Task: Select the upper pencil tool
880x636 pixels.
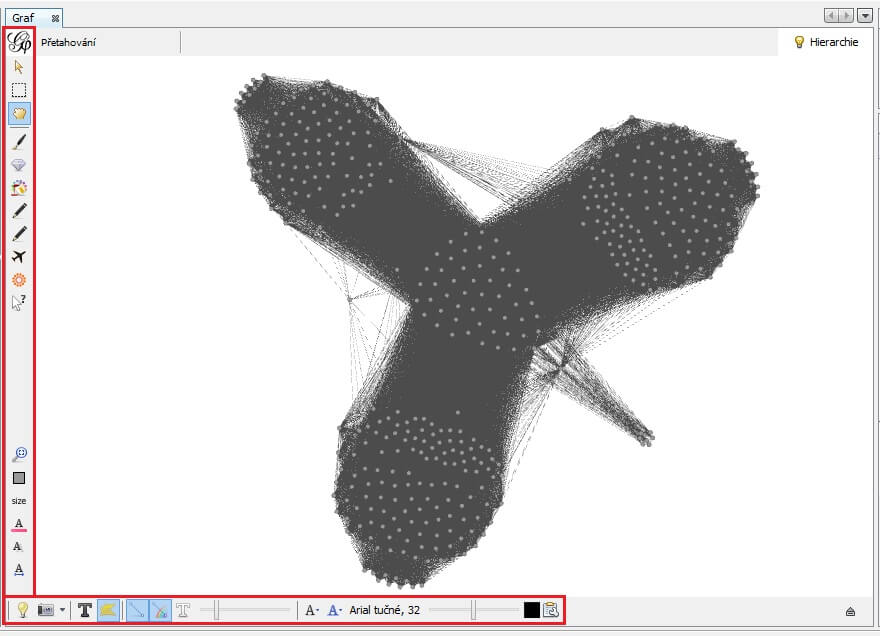Action: click(19, 211)
